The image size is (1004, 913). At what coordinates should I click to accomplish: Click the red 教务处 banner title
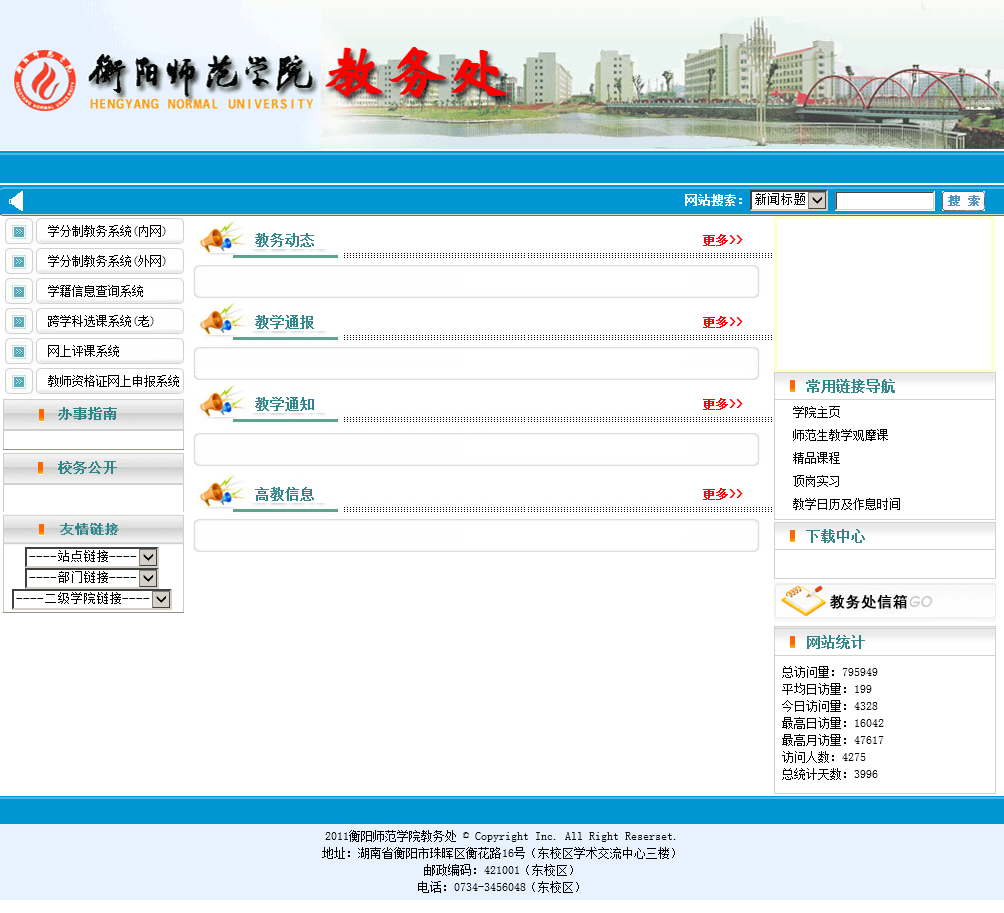[416, 74]
